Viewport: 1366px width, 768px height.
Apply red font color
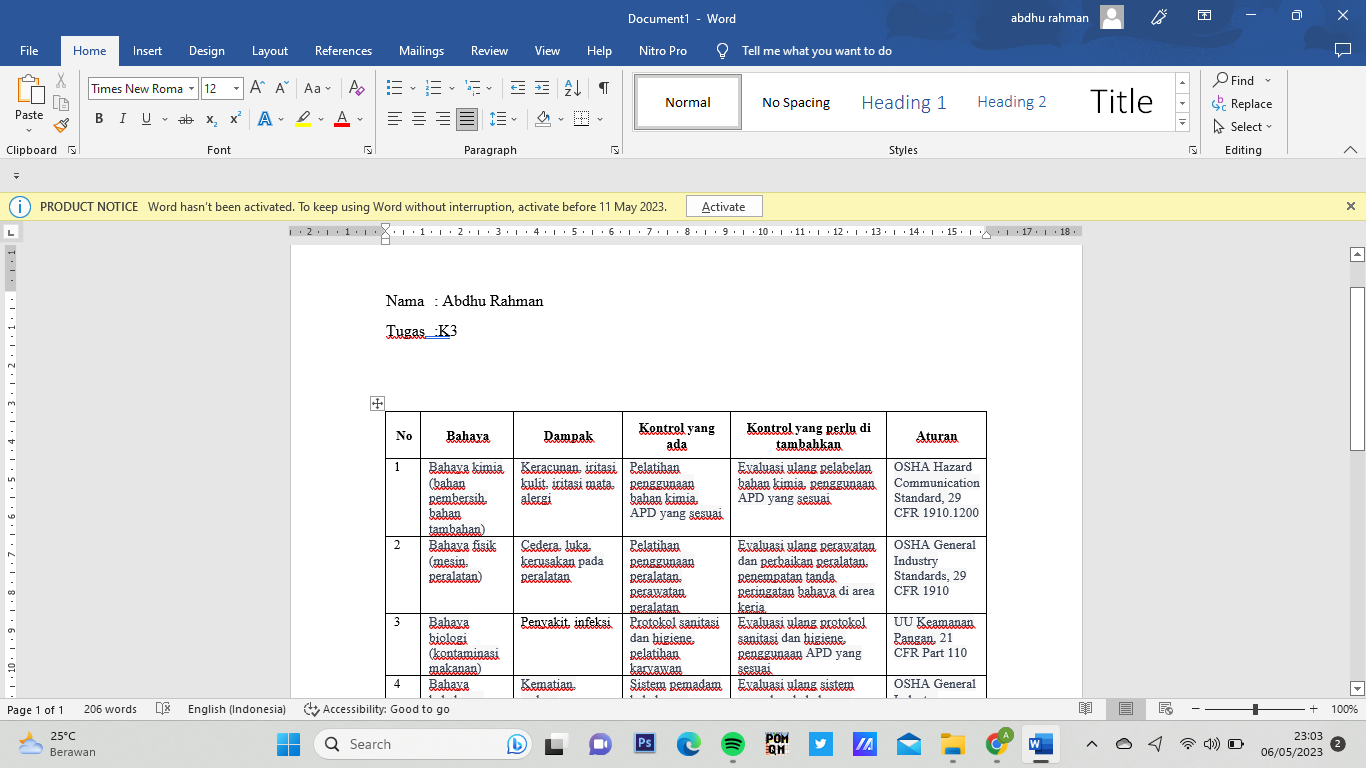click(x=342, y=119)
